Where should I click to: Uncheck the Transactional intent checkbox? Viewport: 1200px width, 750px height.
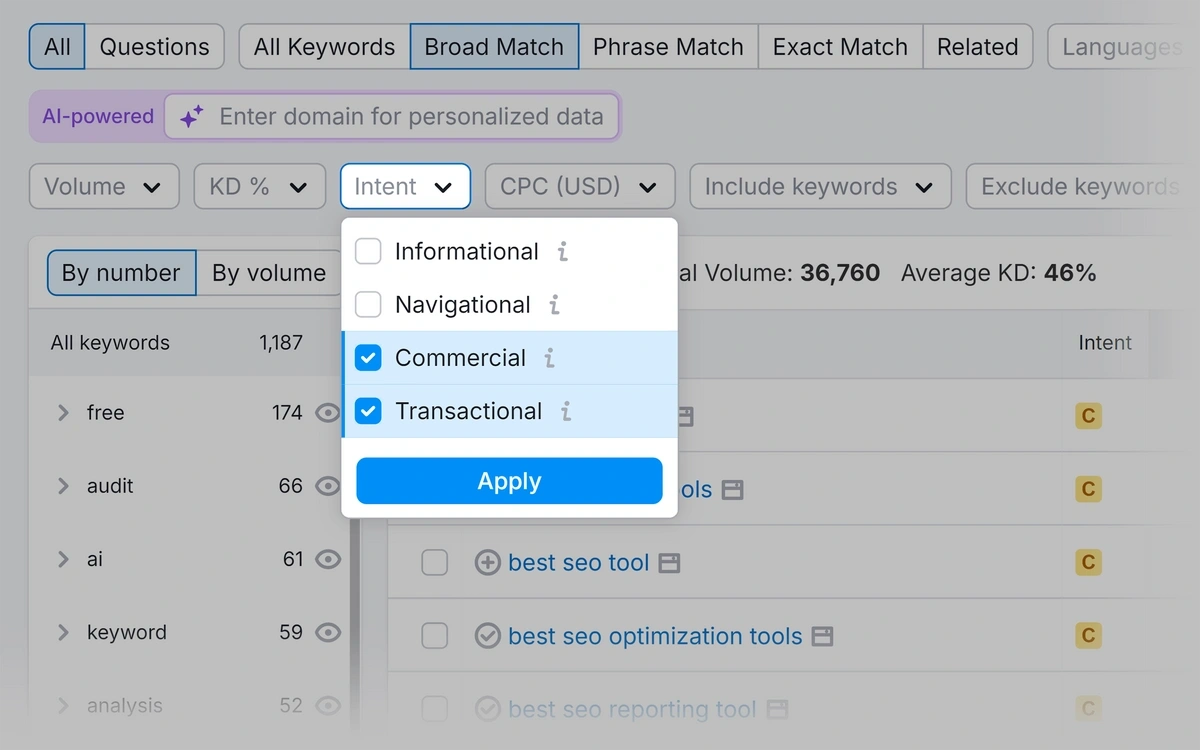point(369,411)
